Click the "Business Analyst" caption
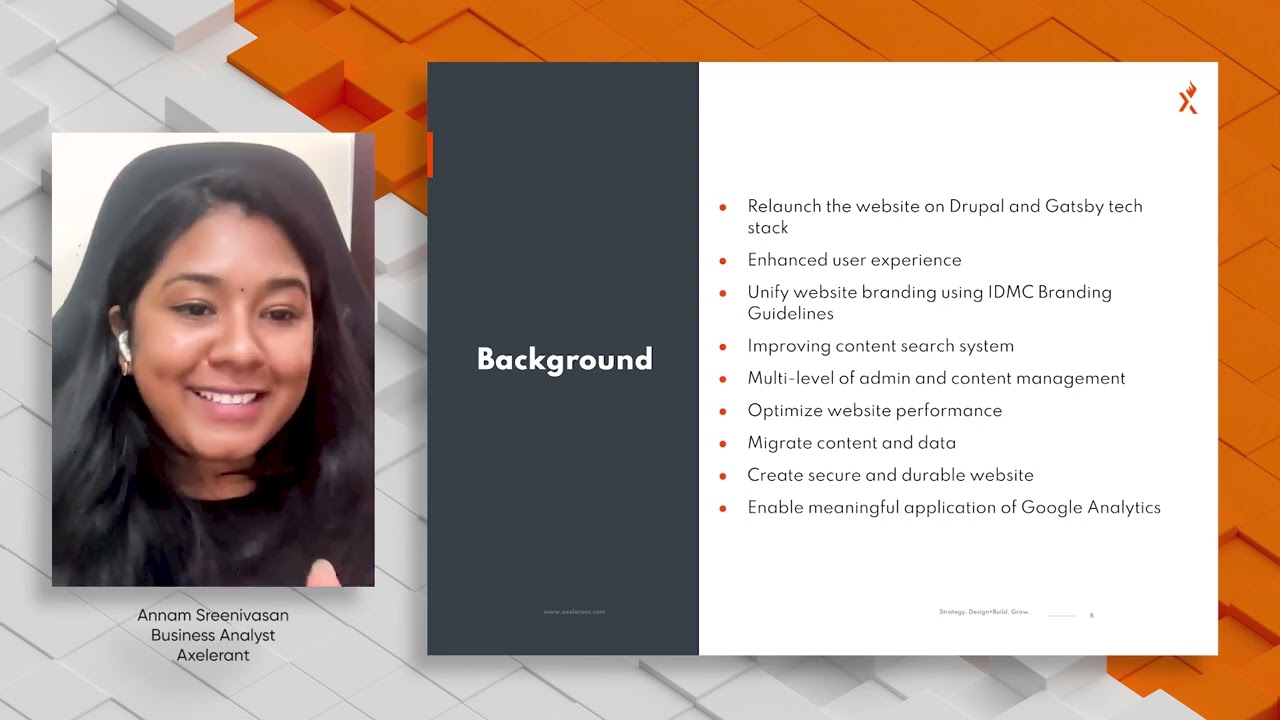The height and width of the screenshot is (720, 1280). 213,635
